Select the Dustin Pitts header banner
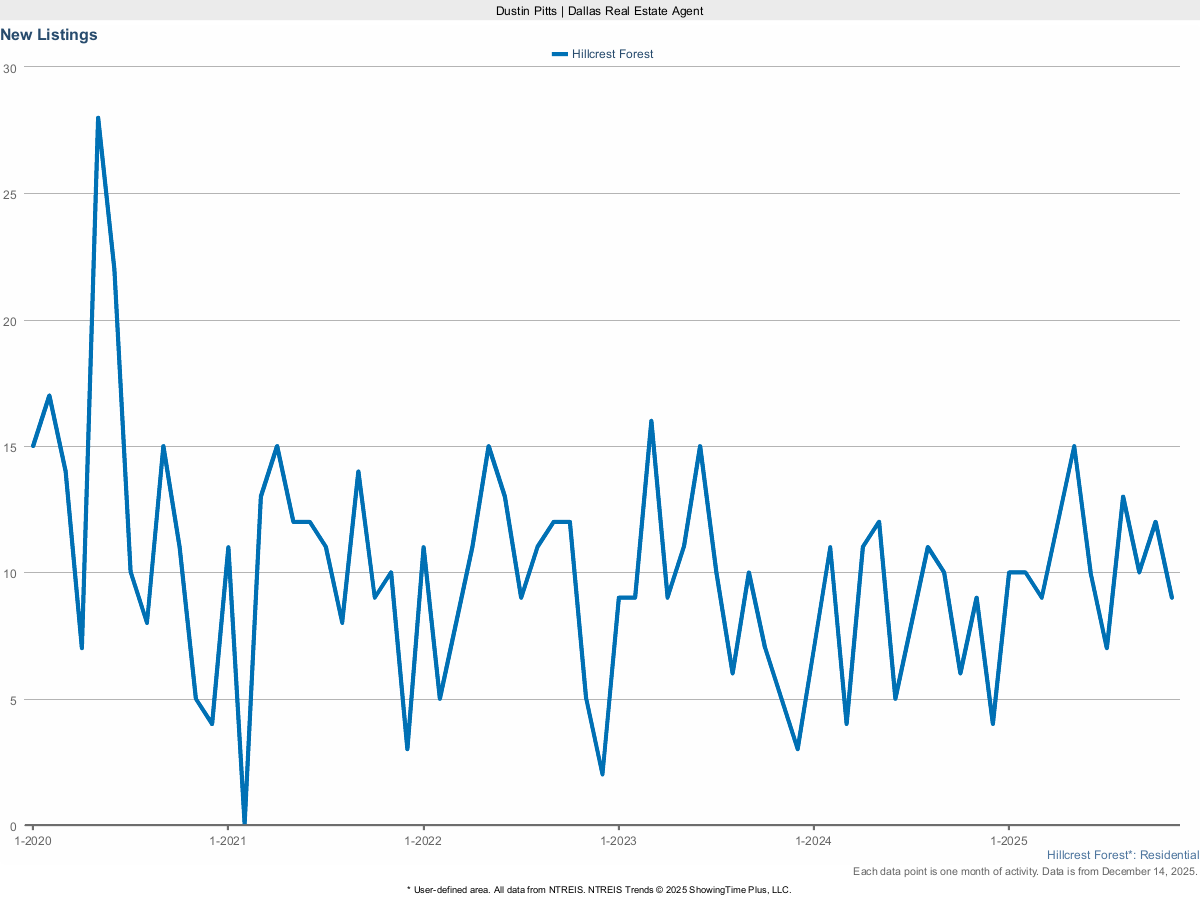Viewport: 1200px width, 900px height. (598, 11)
